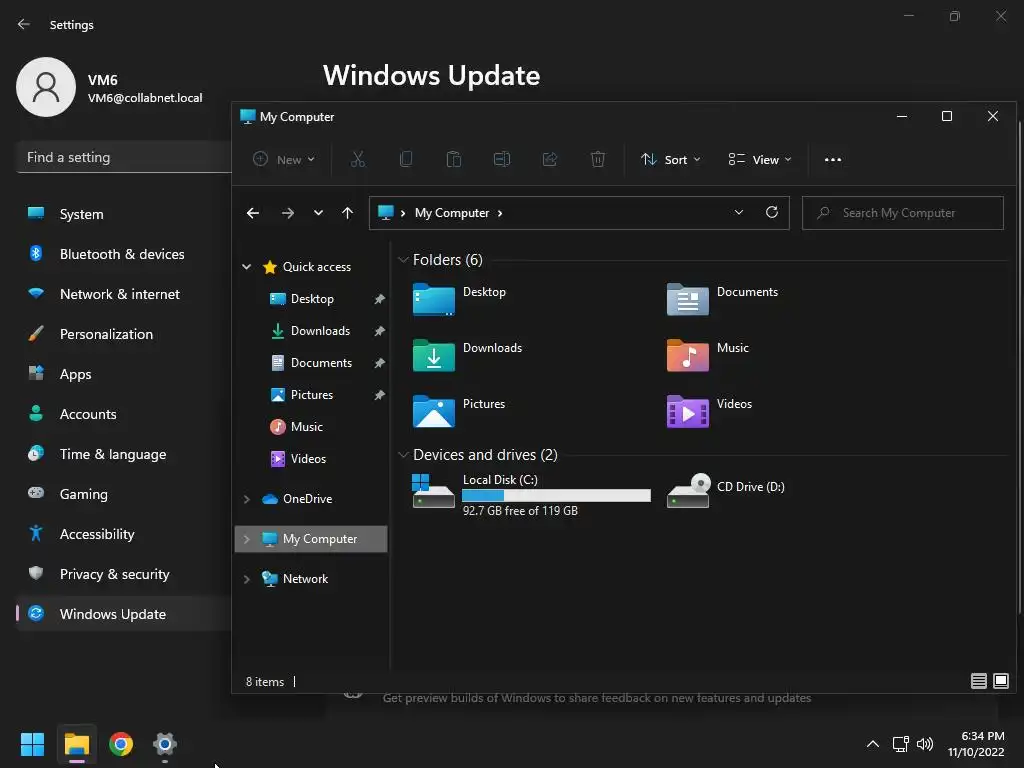Click the Settings back arrow
The image size is (1024, 768).
24,24
